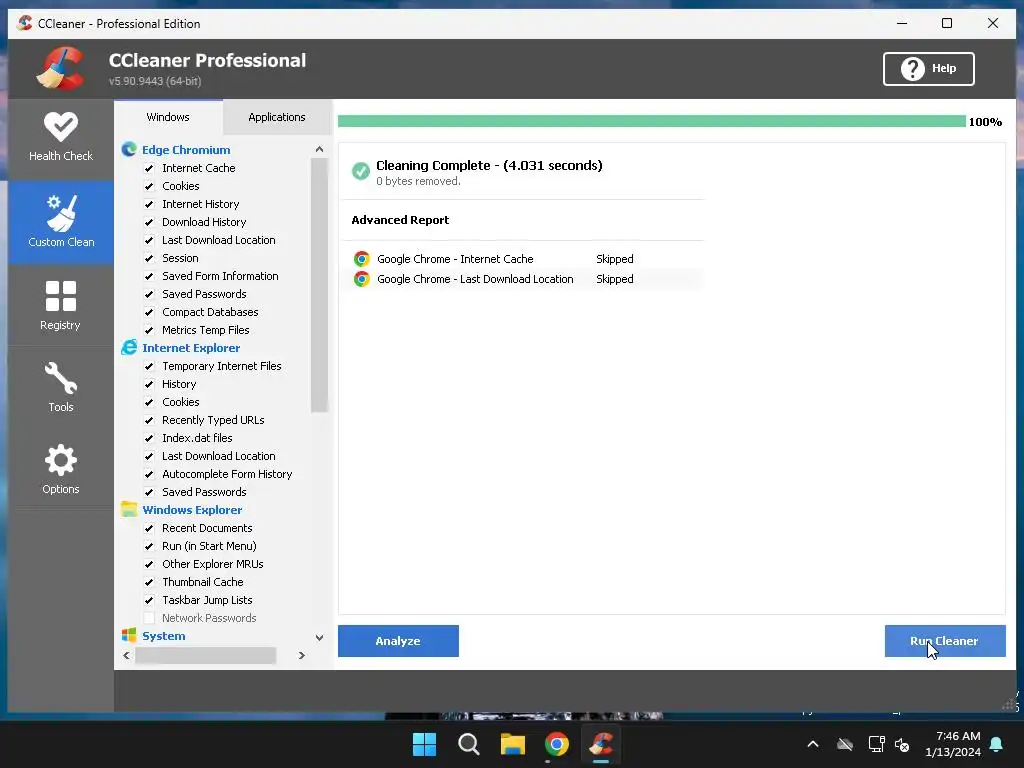
Task: Click the list scroll-down arrow
Action: tap(319, 637)
